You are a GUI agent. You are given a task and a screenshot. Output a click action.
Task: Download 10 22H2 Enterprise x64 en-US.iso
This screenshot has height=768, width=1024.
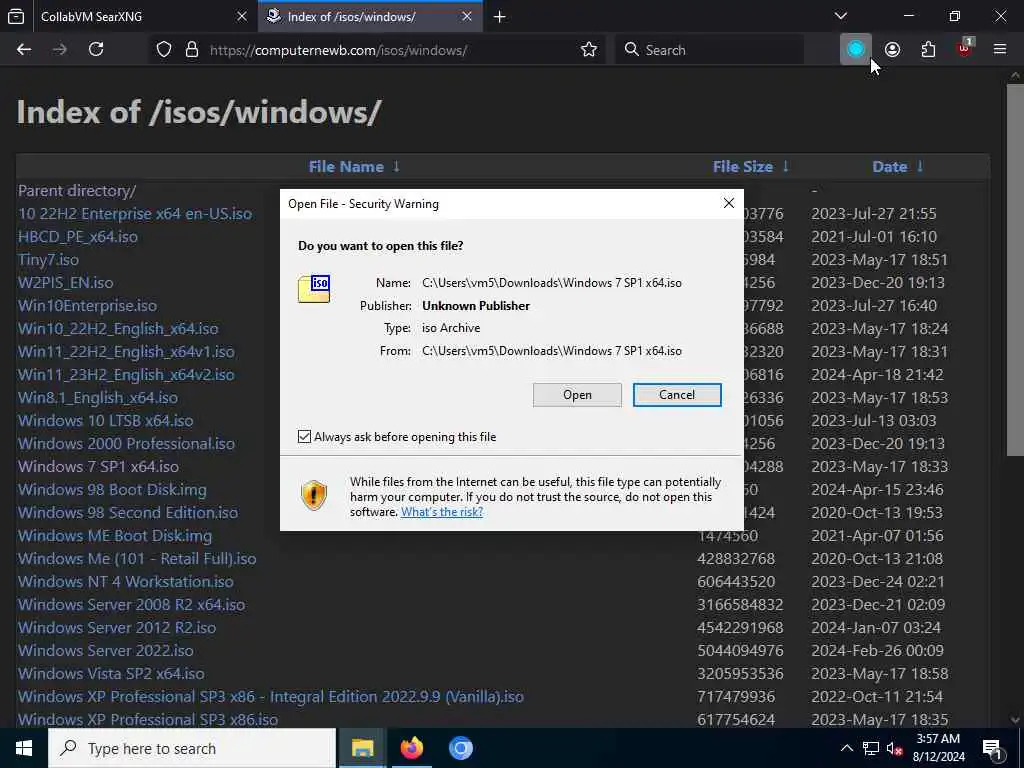pyautogui.click(x=135, y=214)
